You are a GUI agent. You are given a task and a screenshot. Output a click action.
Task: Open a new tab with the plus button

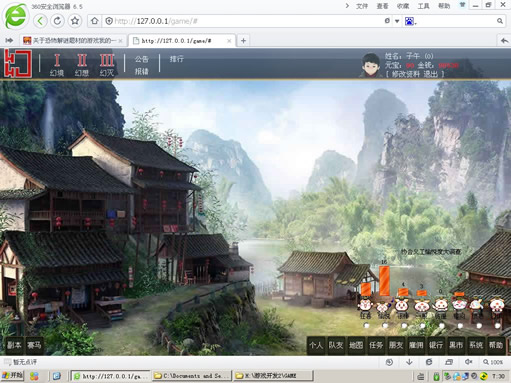[243, 41]
